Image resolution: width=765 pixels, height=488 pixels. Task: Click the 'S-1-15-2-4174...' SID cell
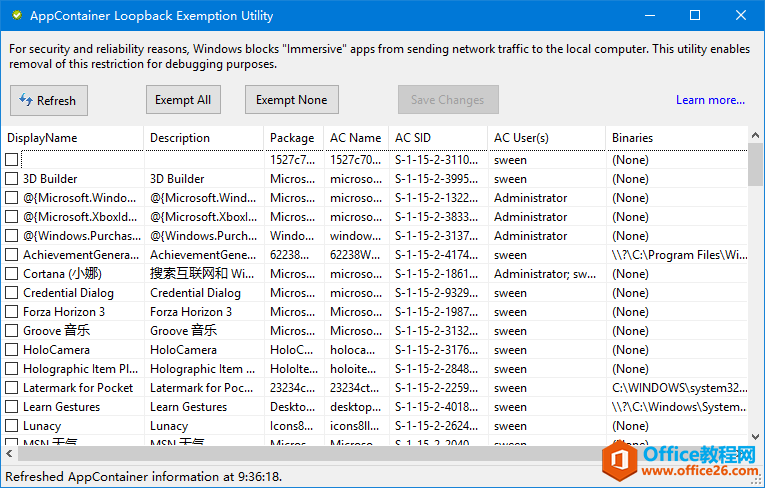coord(438,255)
